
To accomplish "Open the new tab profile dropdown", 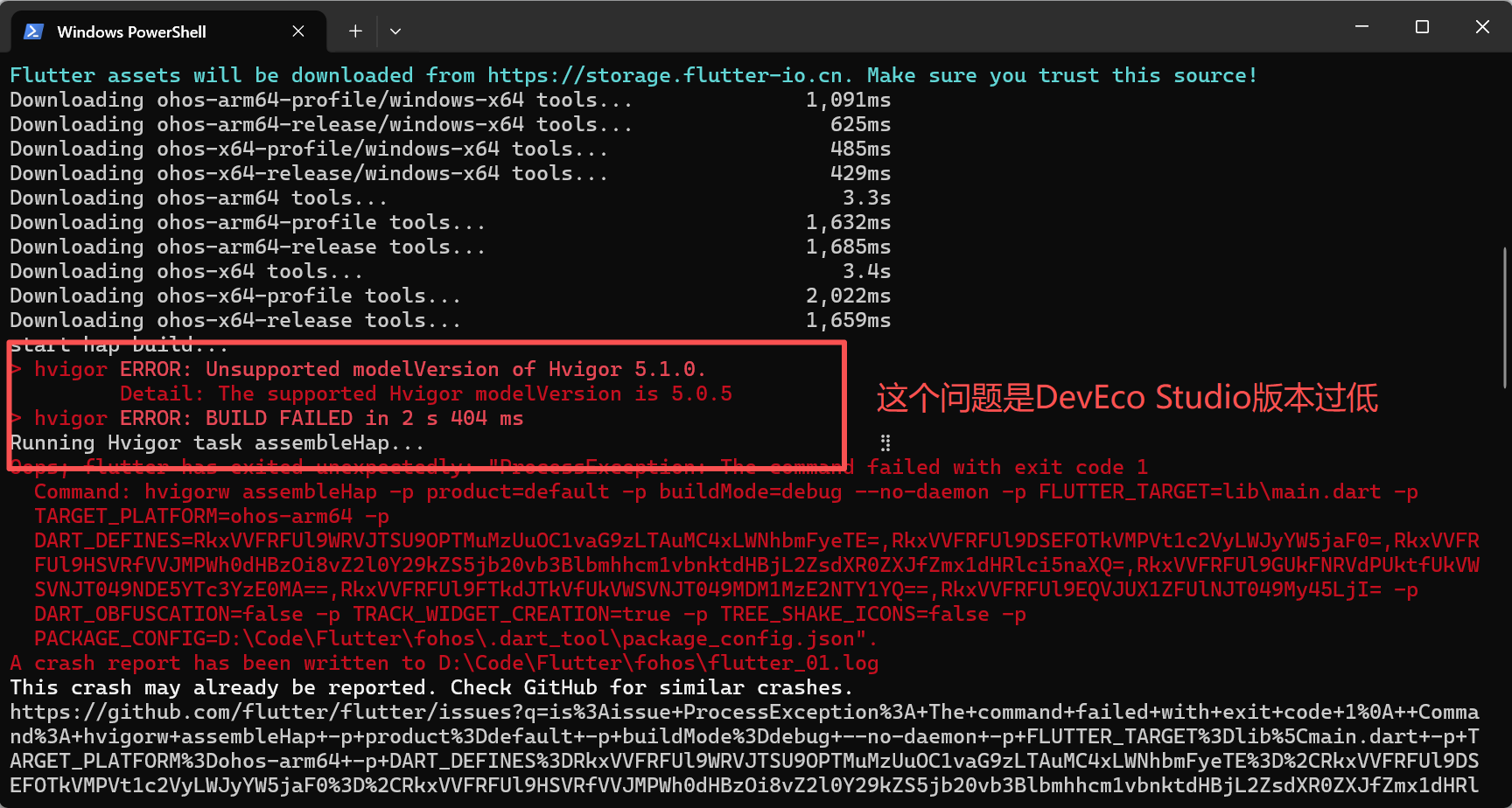I will 395,31.
